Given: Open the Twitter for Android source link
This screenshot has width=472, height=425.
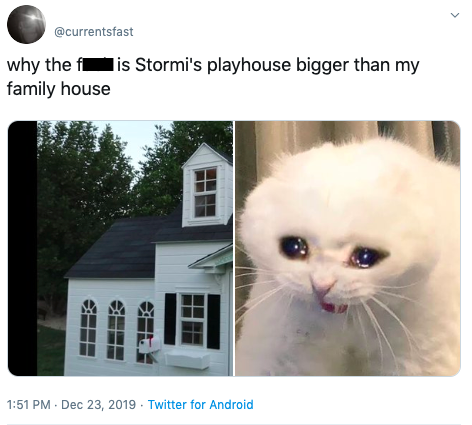Looking at the screenshot, I should click(x=200, y=404).
